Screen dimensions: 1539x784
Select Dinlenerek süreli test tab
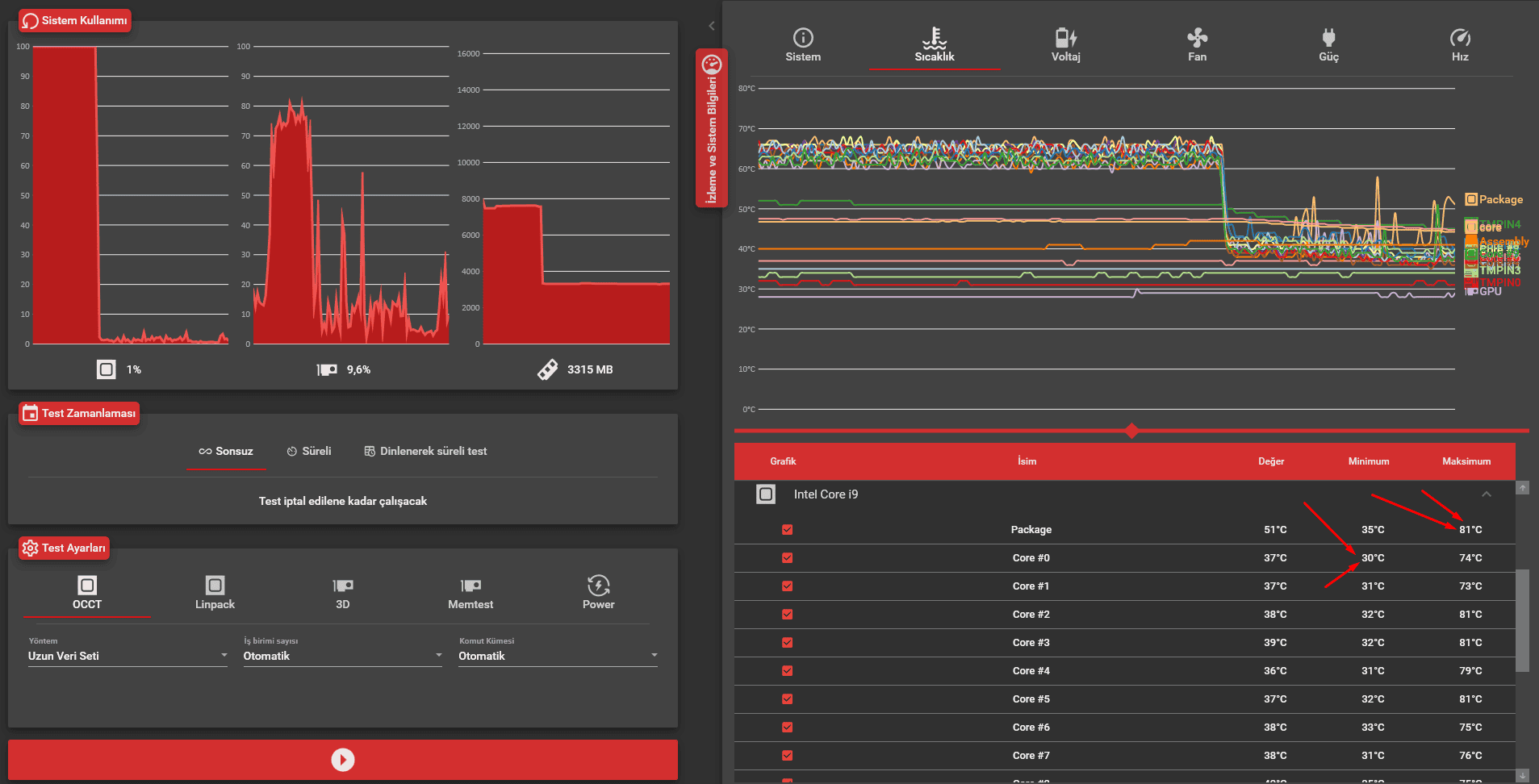click(425, 452)
